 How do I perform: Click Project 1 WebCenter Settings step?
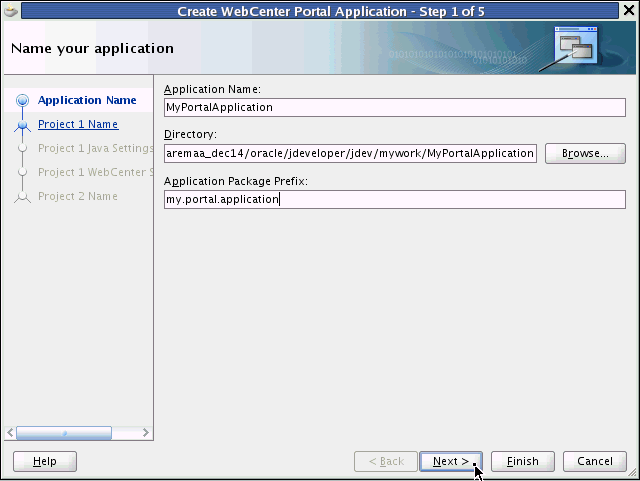click(96, 172)
